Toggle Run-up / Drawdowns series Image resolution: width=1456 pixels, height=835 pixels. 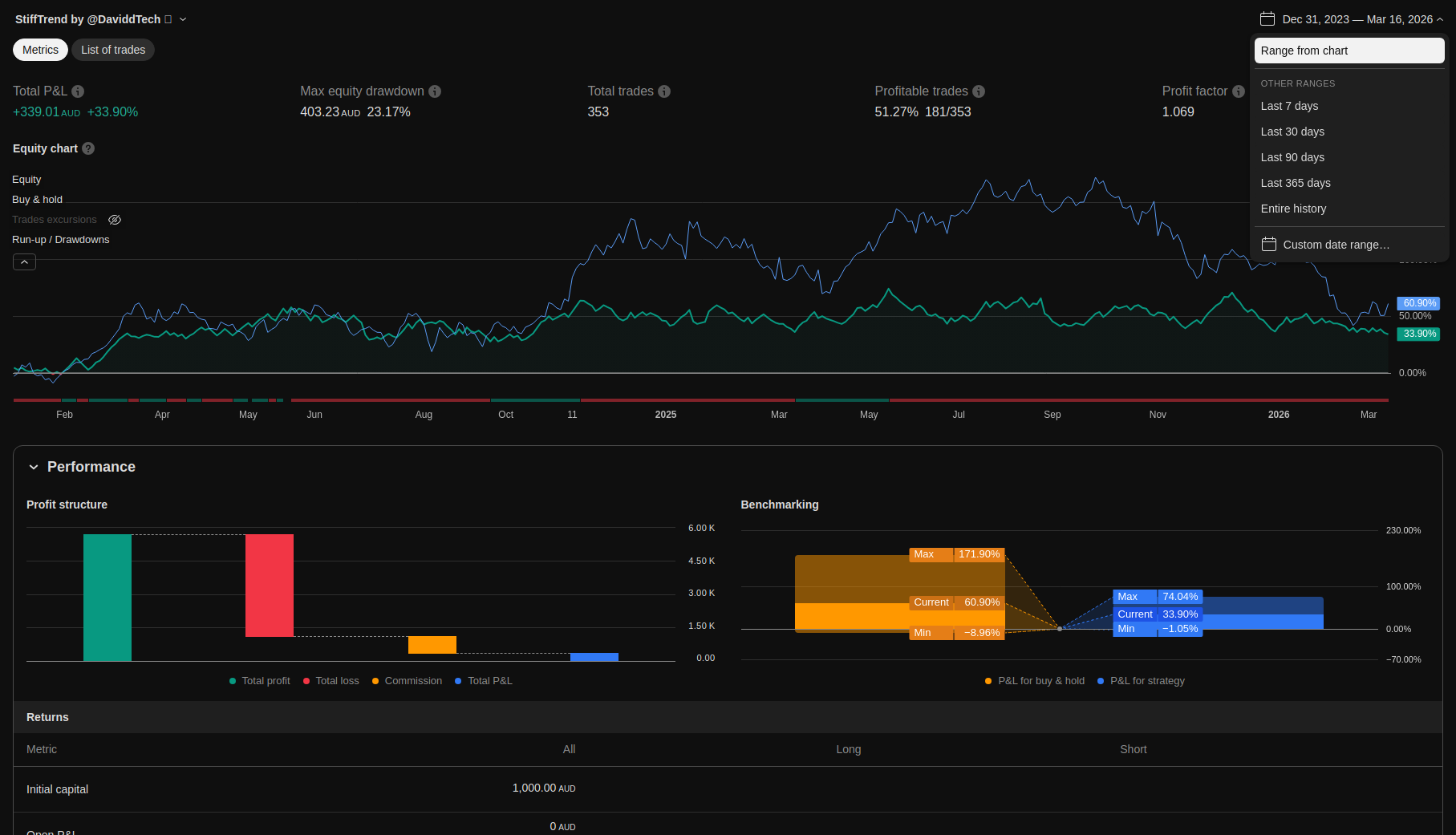point(61,240)
